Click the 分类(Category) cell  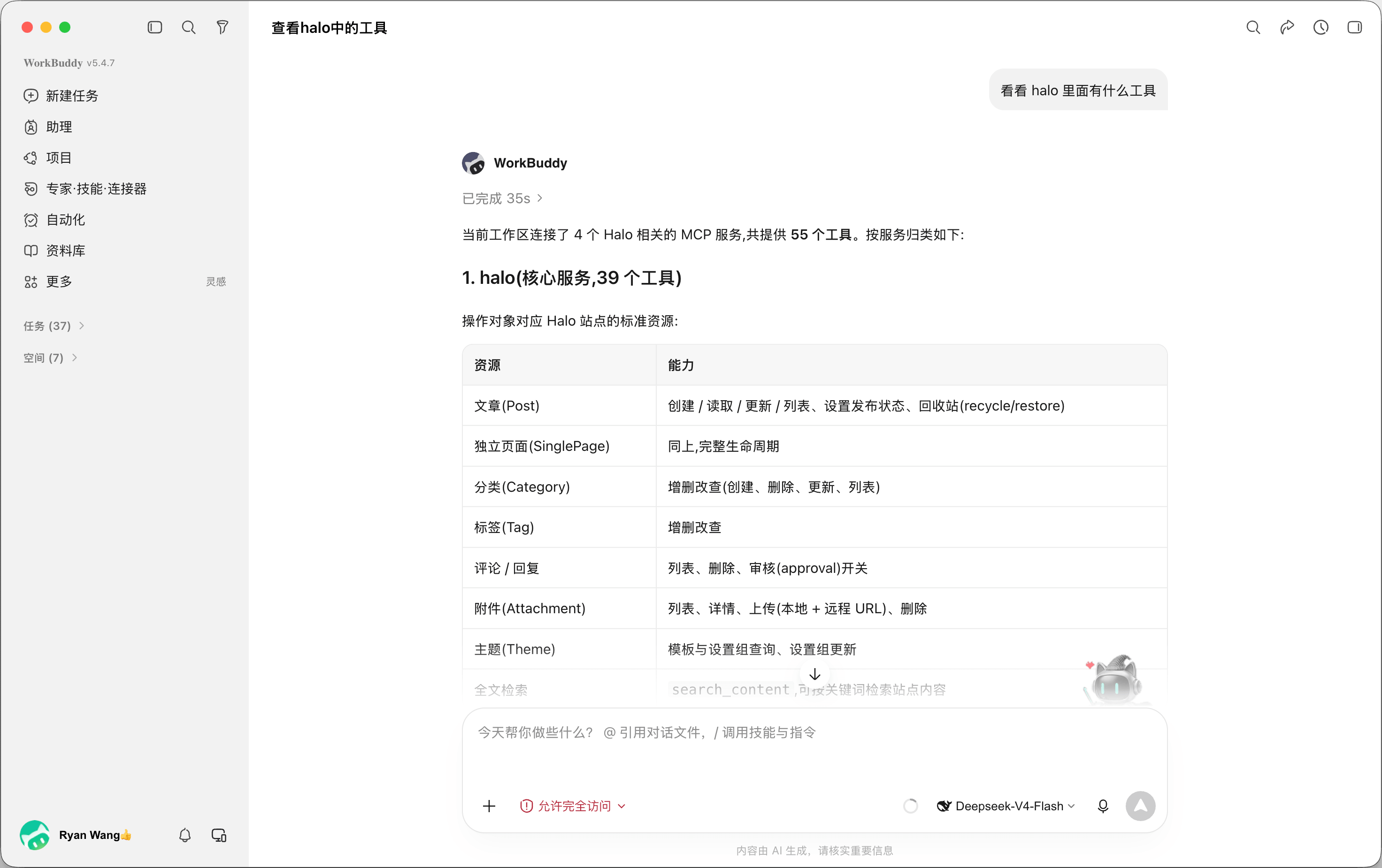(x=559, y=487)
